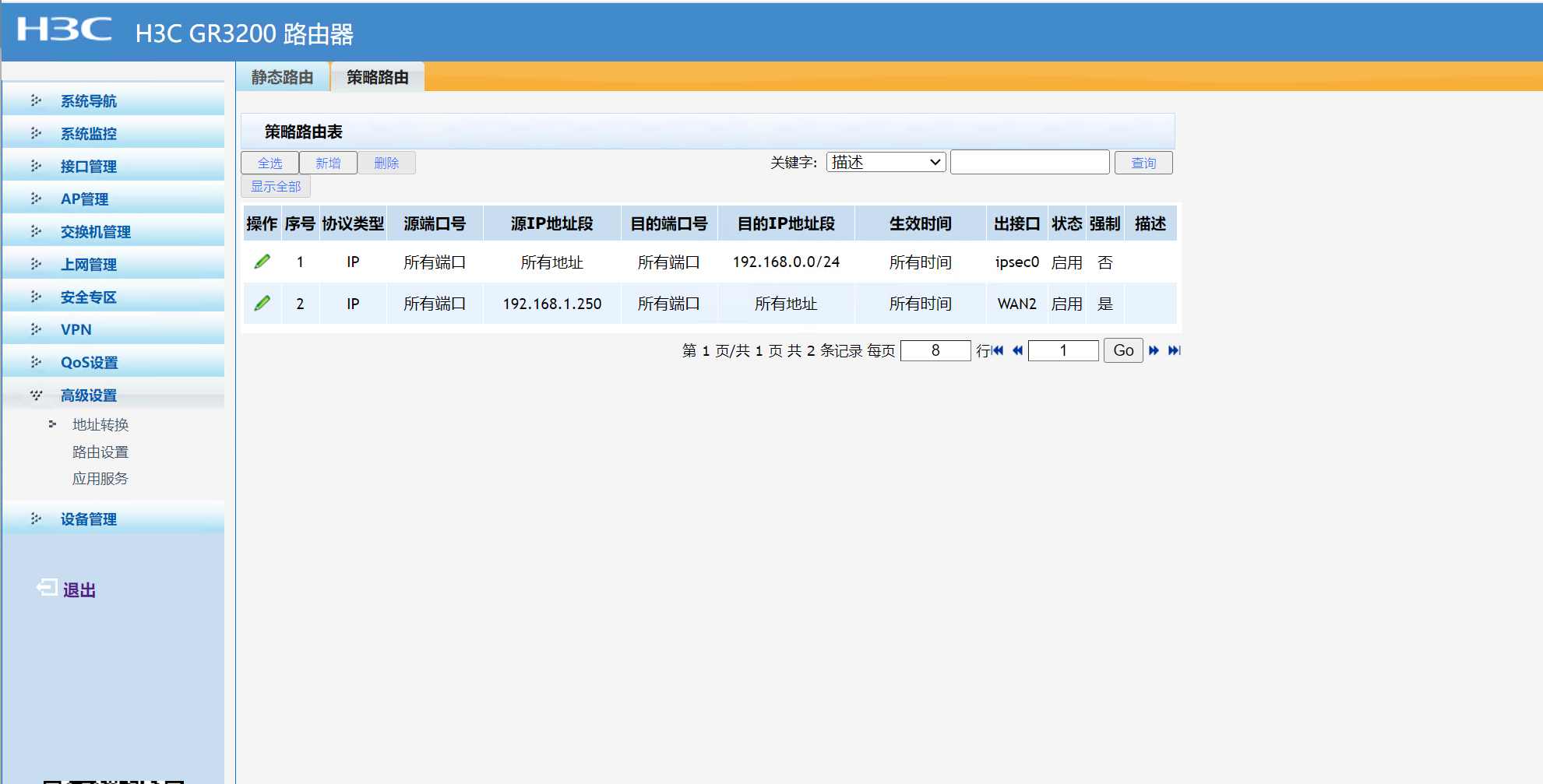Click the 强制 column header
1543x784 pixels.
click(1104, 223)
